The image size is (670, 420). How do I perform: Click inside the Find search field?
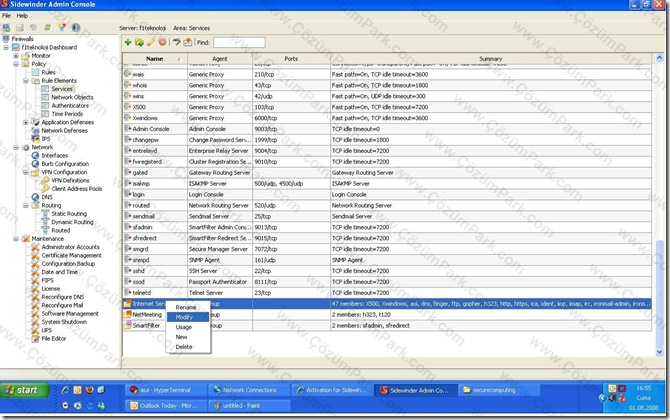point(239,42)
